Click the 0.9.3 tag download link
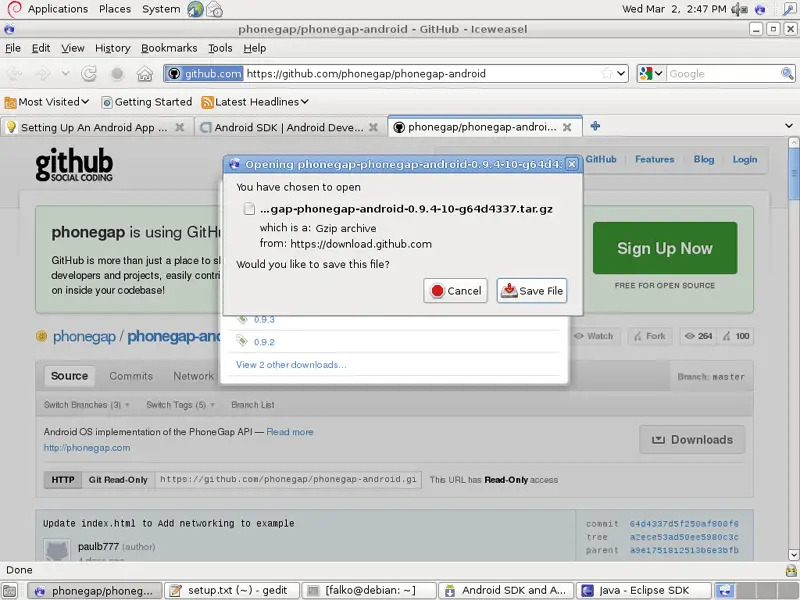800x600 pixels. click(264, 320)
